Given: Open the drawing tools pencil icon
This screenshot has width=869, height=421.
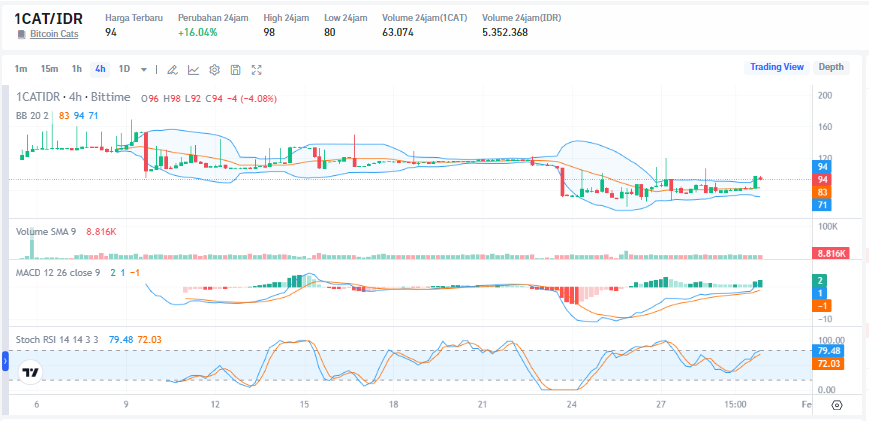Looking at the screenshot, I should click(x=172, y=70).
